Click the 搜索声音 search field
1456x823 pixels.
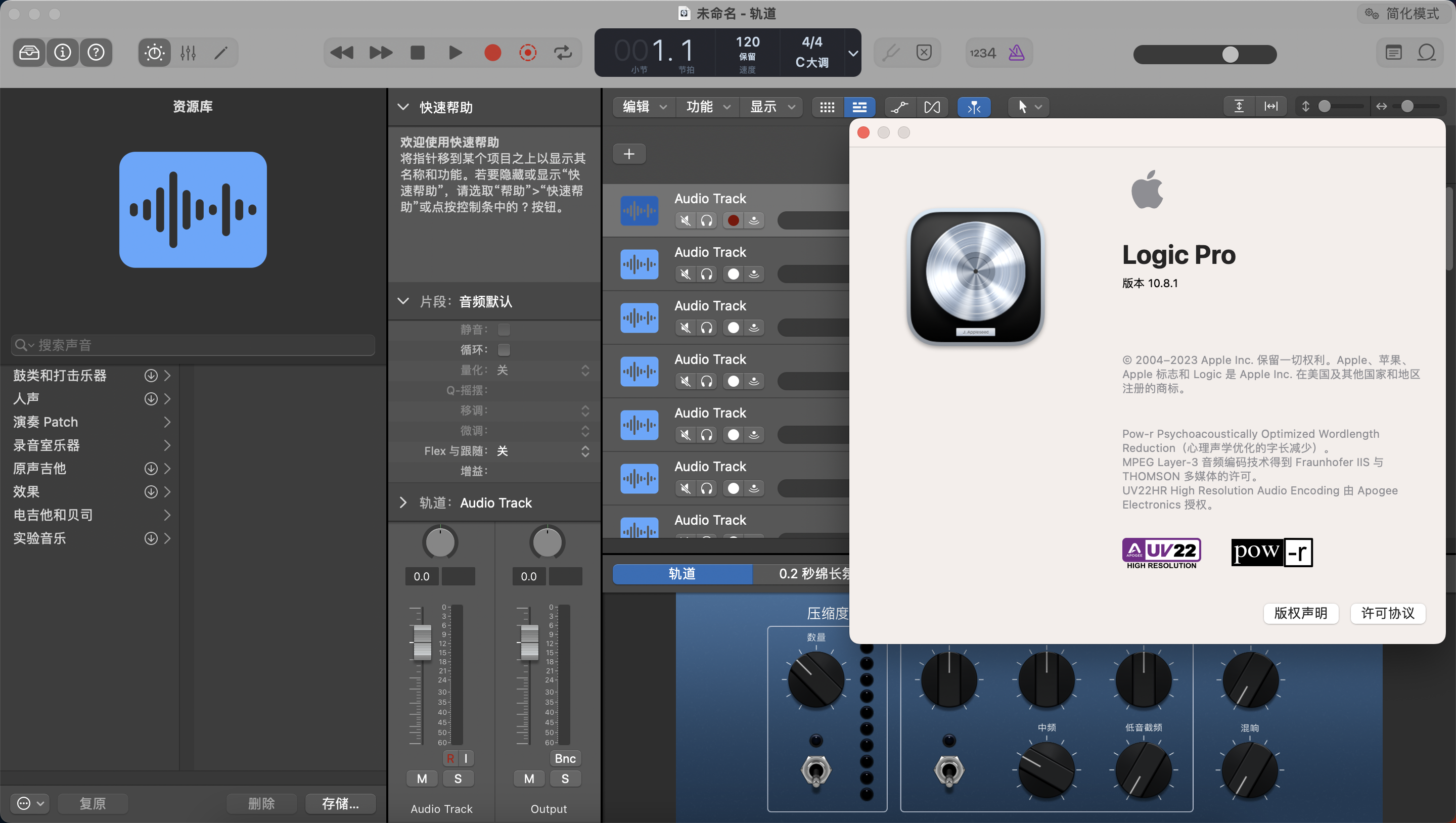coord(193,345)
